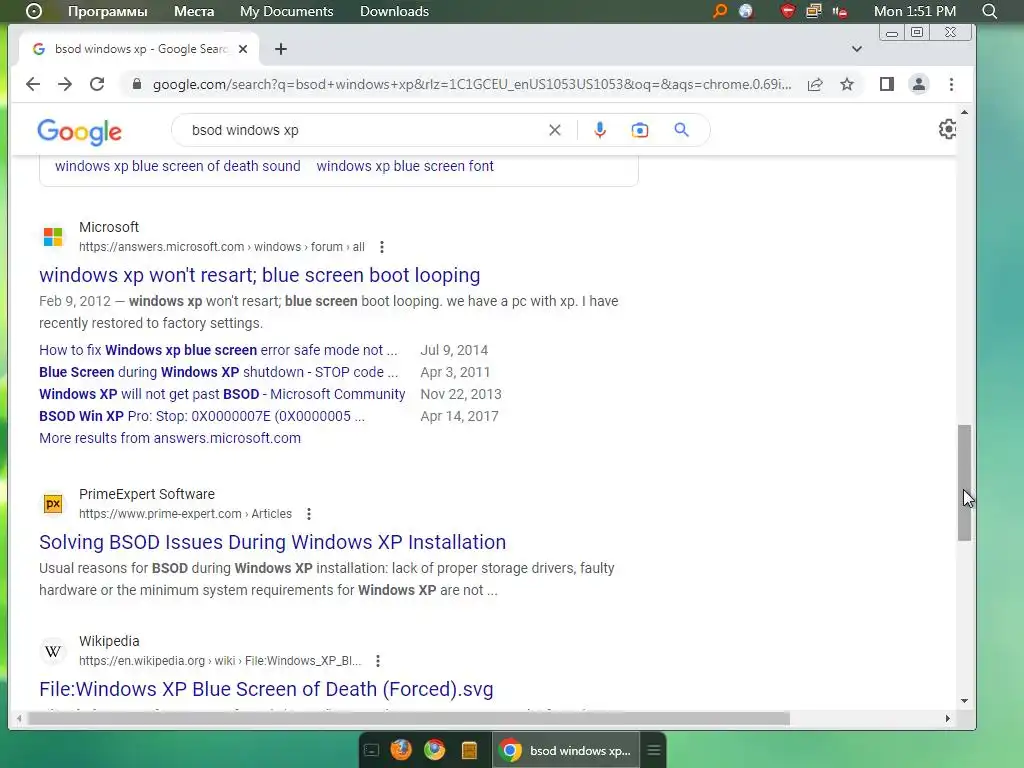Screen dimensions: 1024x768
Task: Launch Chrome from the taskbar launcher
Action: 434,750
